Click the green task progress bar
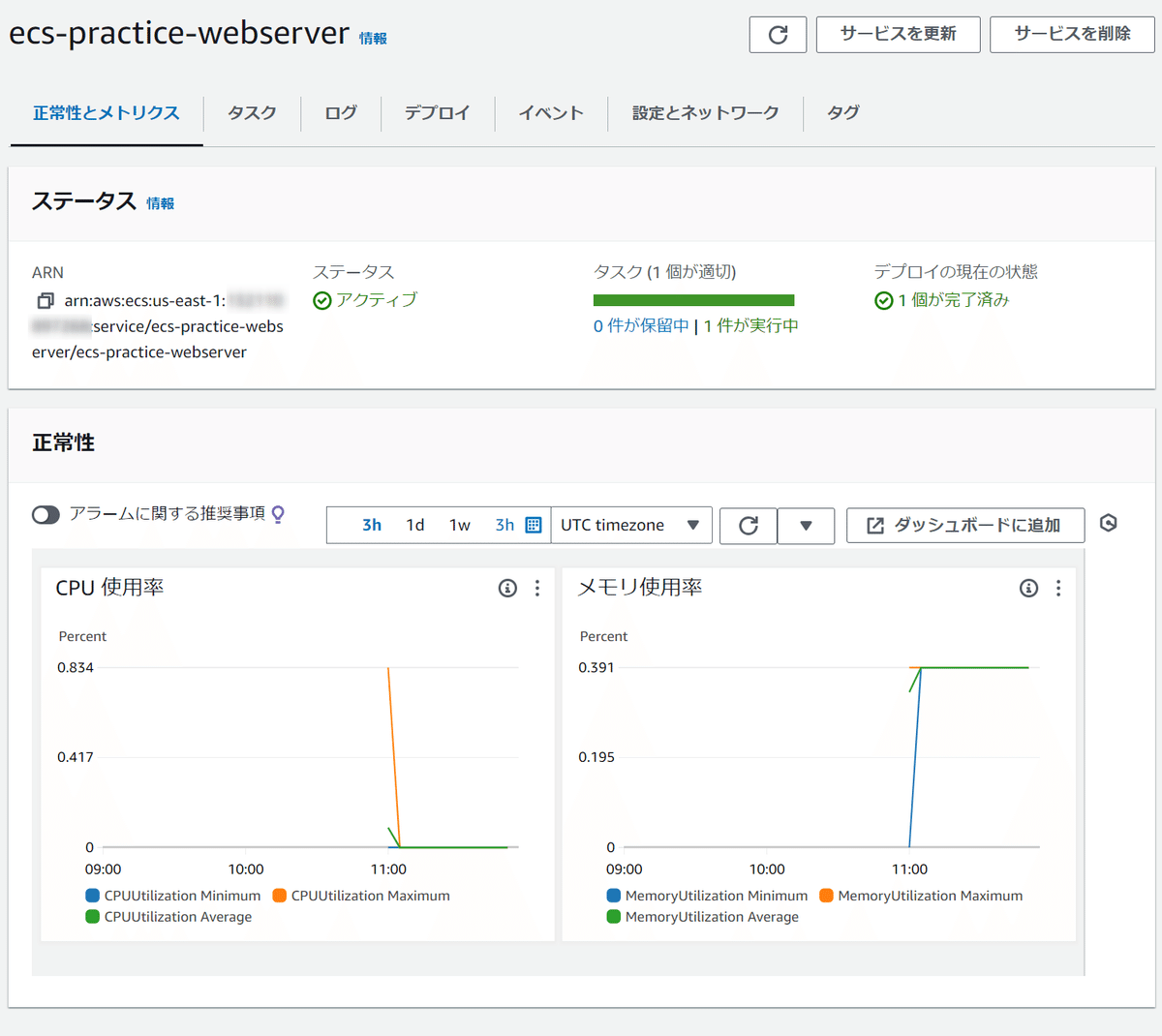This screenshot has width=1162, height=1036. (x=693, y=300)
